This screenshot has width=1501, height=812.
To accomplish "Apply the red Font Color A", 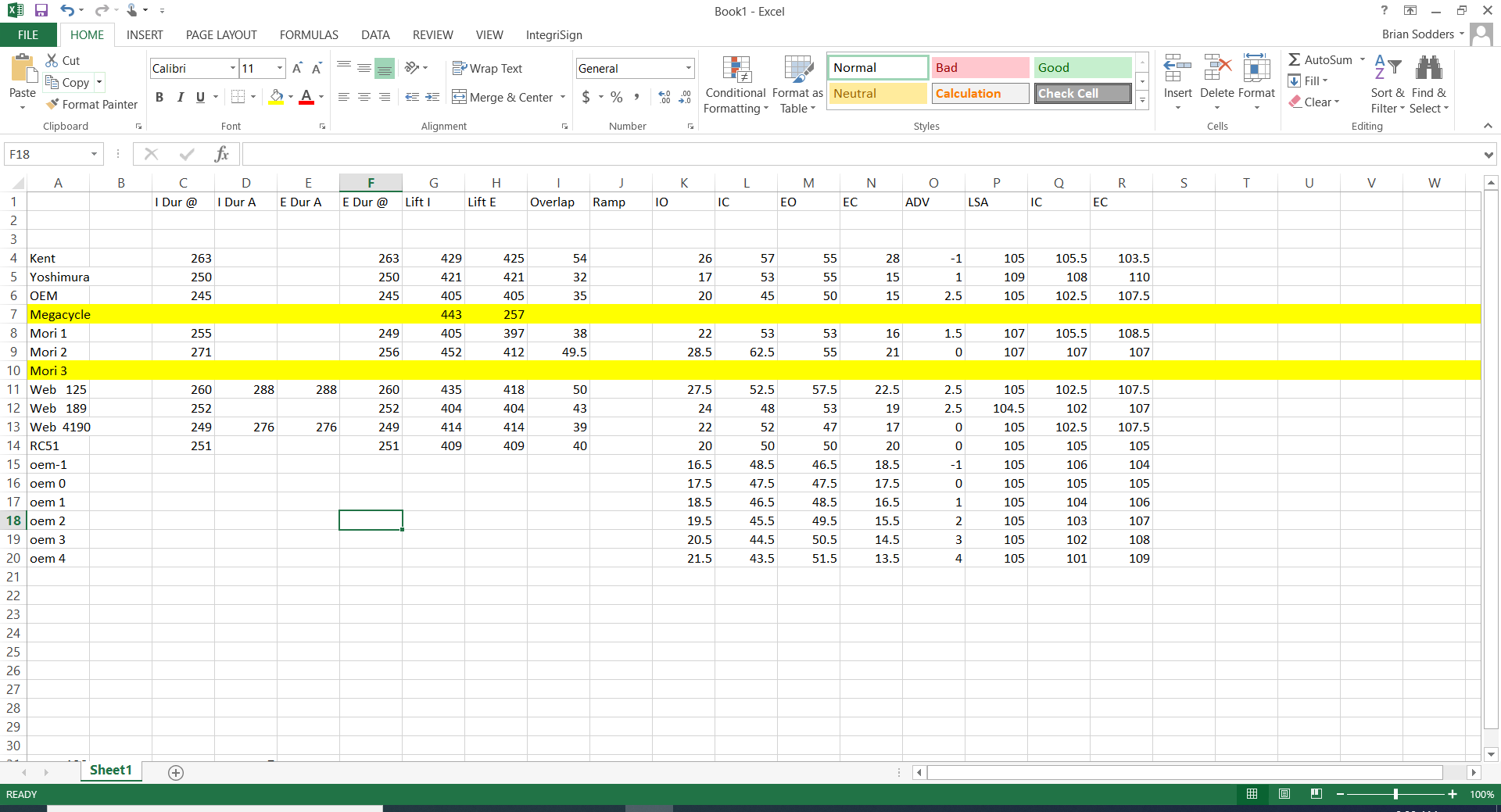I will click(306, 97).
